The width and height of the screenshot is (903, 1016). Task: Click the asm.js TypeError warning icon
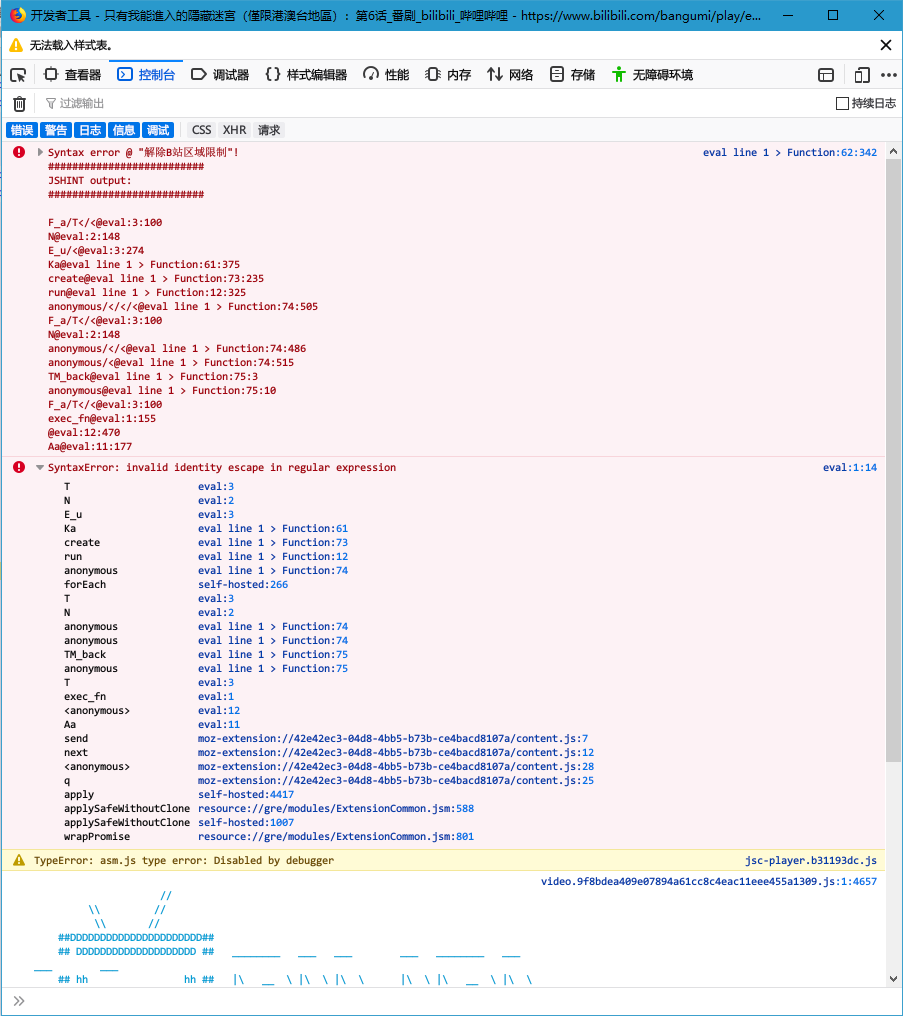coord(19,860)
